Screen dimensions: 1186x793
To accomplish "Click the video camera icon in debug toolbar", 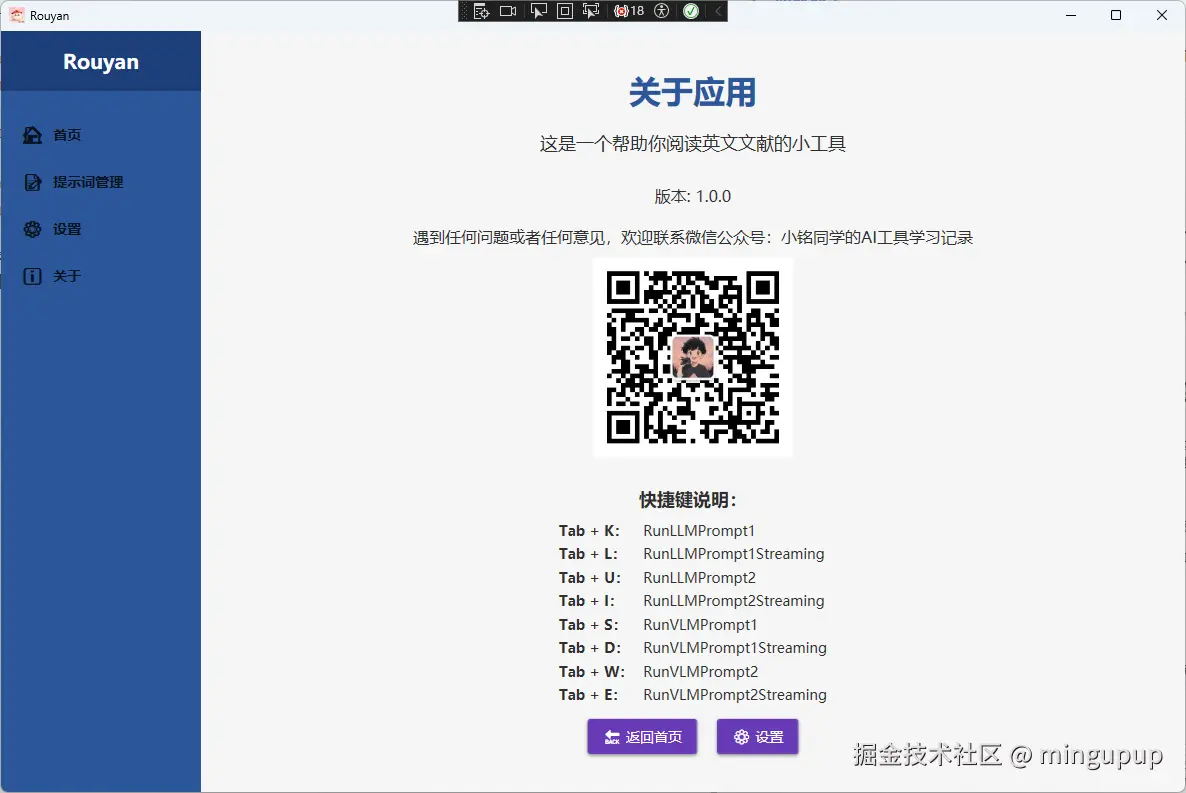I will [508, 11].
